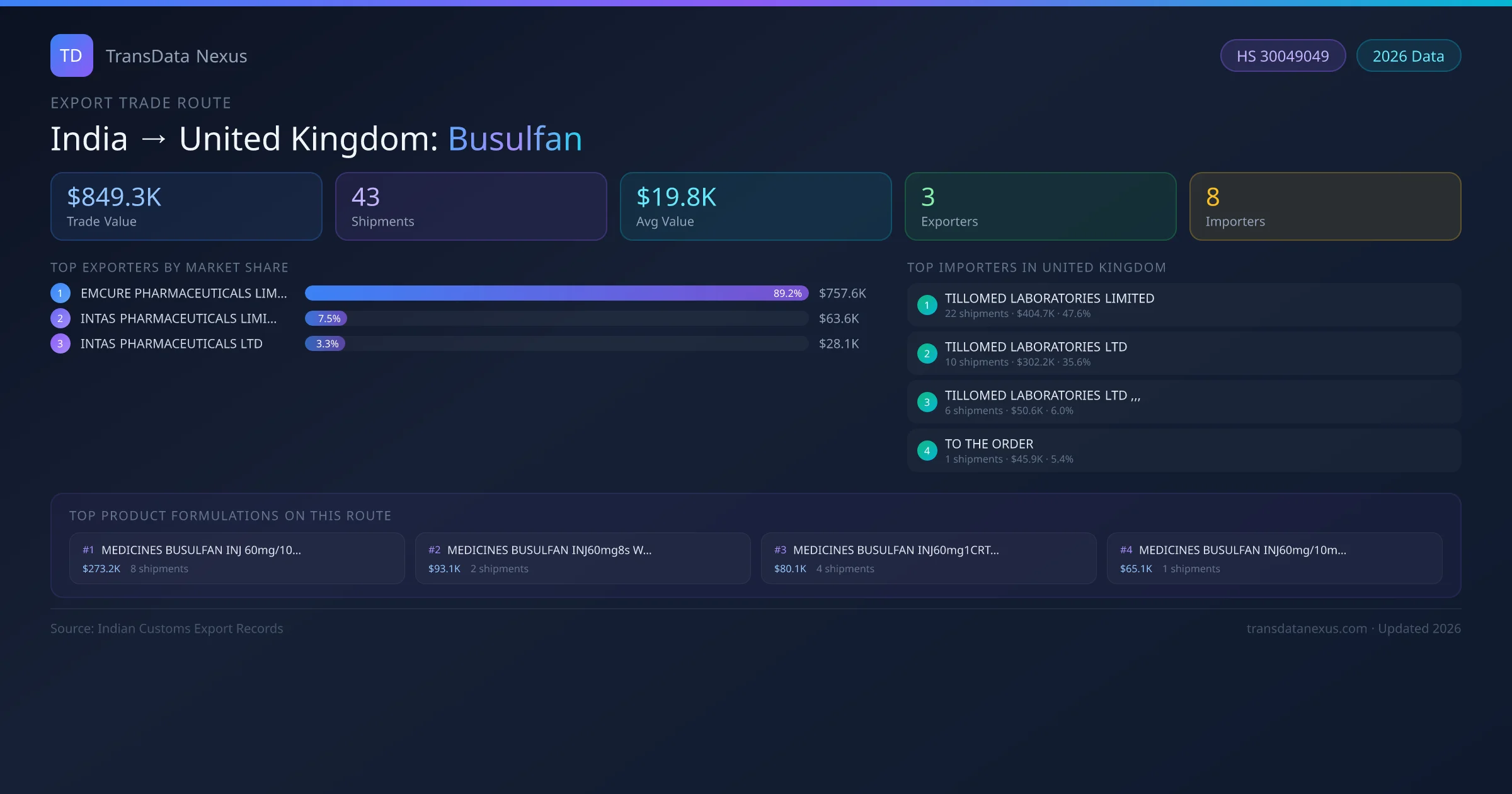
Task: Click the rank 2 exporter badge
Action: [x=60, y=318]
